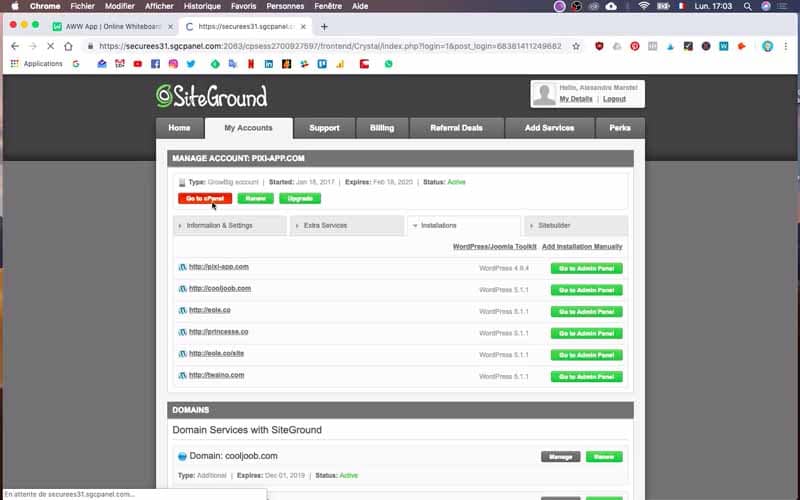Switch to the AWW App browser tab
The height and width of the screenshot is (500, 800).
(111, 27)
